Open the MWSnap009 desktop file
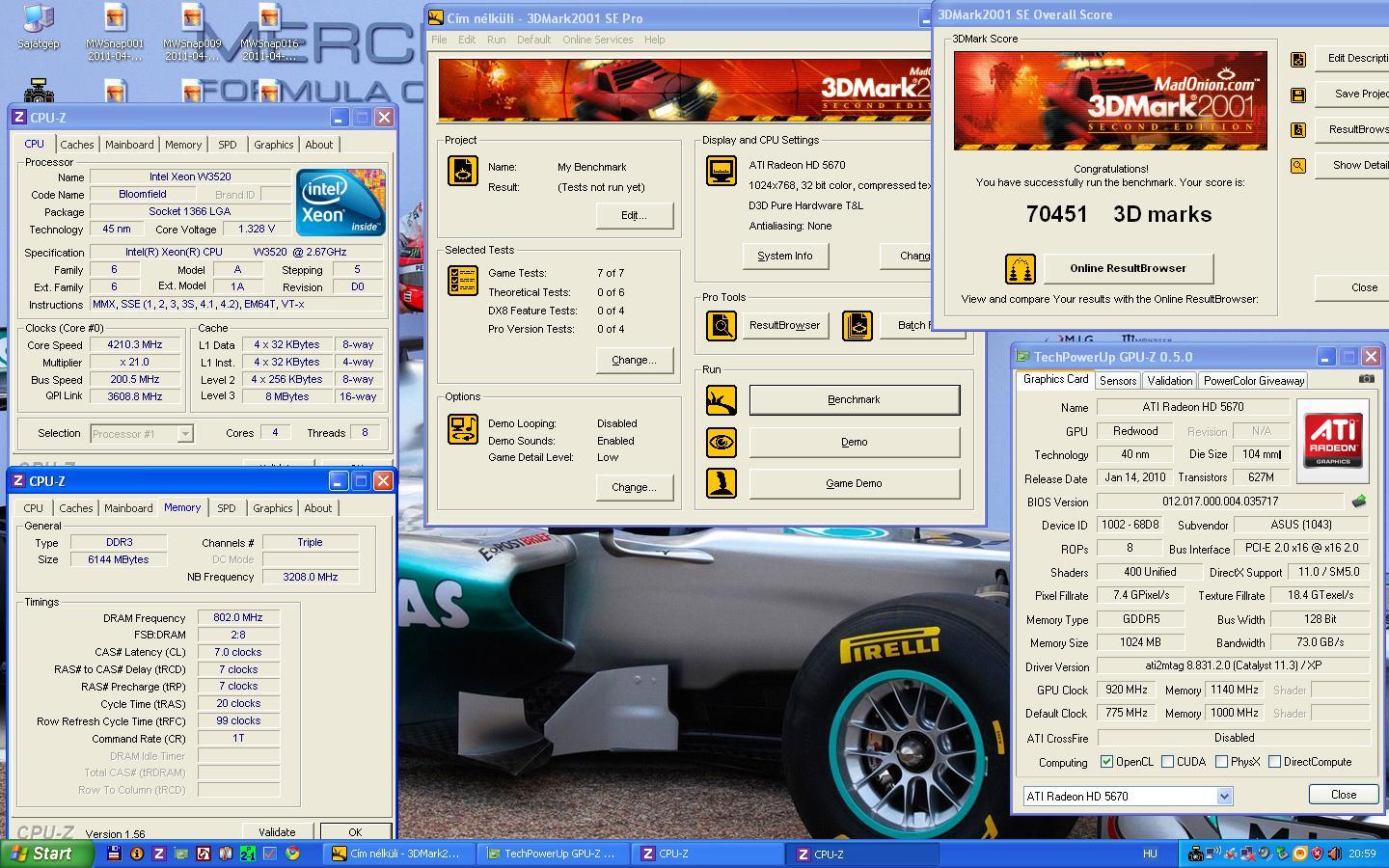Viewport: 1389px width, 868px height. [x=192, y=32]
